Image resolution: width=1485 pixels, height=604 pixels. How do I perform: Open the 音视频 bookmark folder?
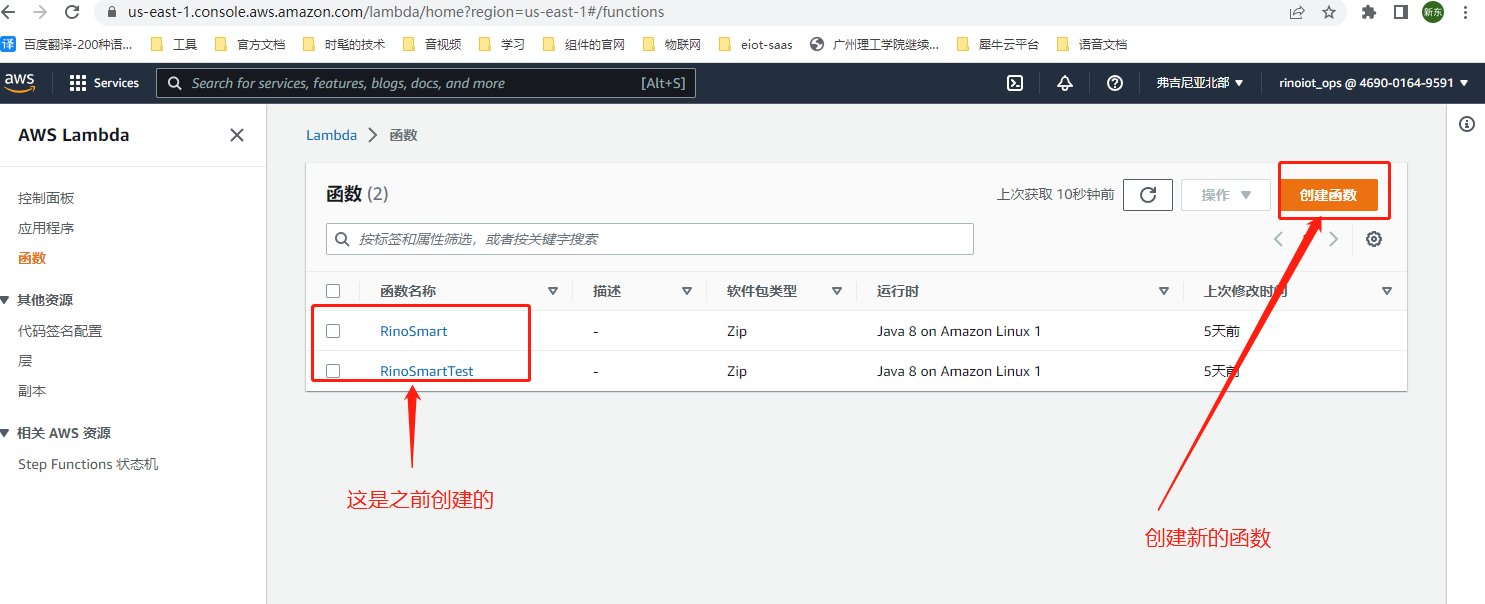[431, 44]
